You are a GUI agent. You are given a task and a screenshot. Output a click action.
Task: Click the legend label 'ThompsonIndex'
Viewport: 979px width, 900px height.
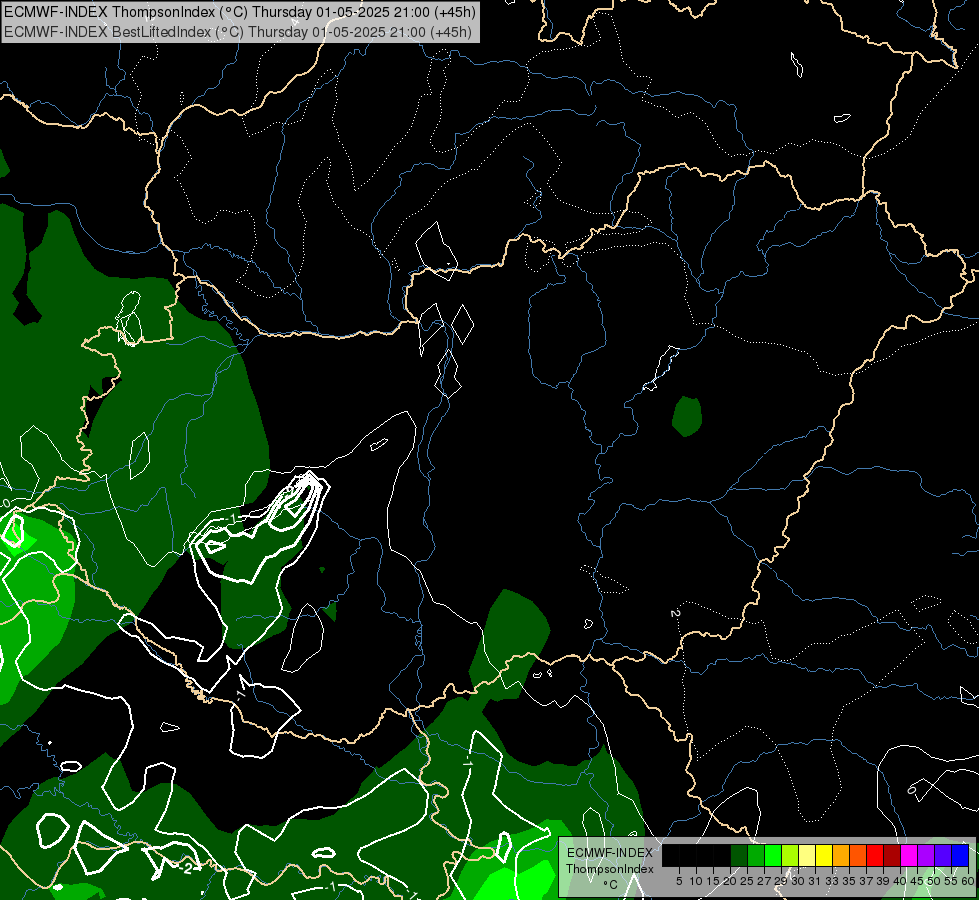coord(609,869)
